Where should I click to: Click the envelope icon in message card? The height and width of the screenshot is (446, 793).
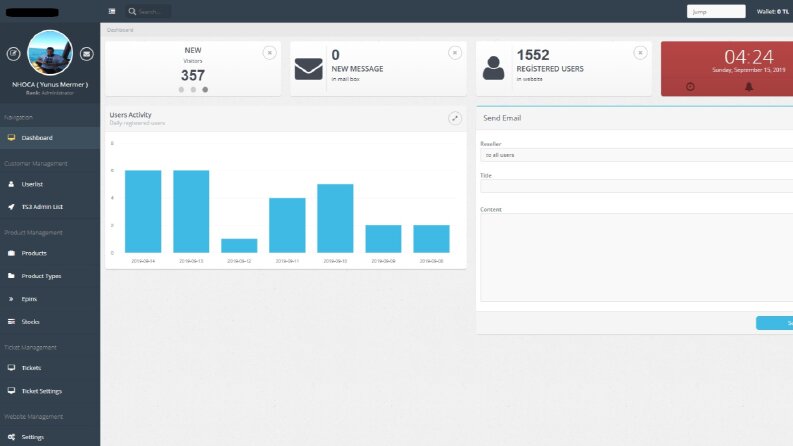(309, 69)
